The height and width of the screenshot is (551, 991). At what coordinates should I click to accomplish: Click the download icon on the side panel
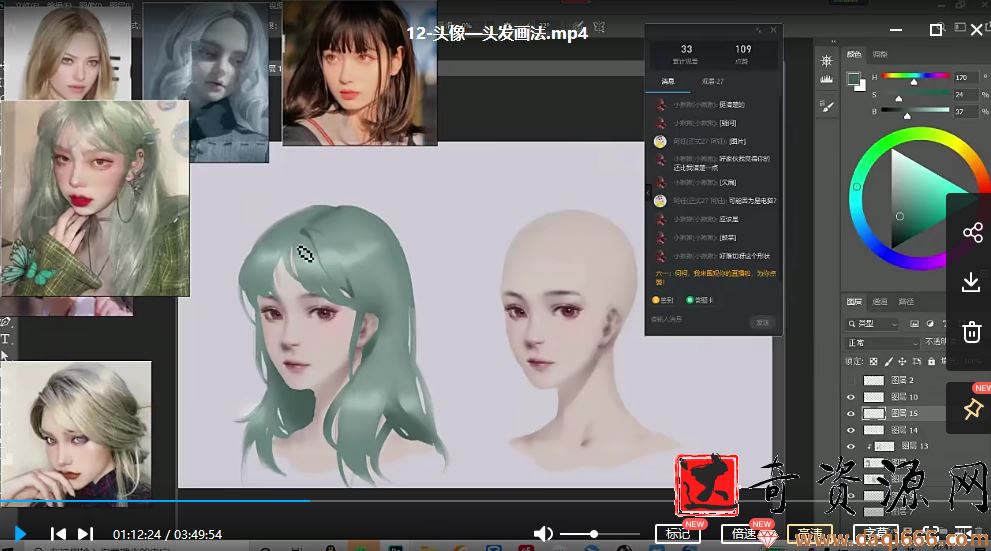[971, 282]
